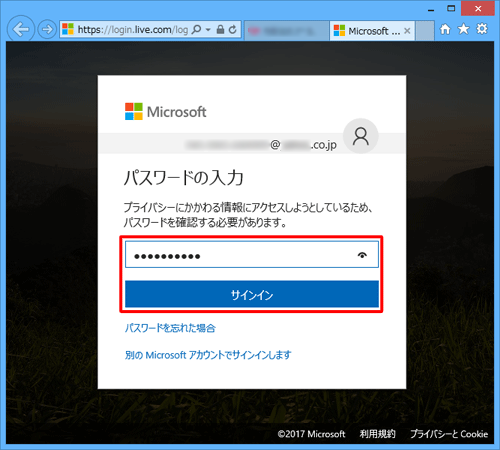Switch to the blurred first browser tab
Screen dimensions: 500x450
tap(287, 31)
